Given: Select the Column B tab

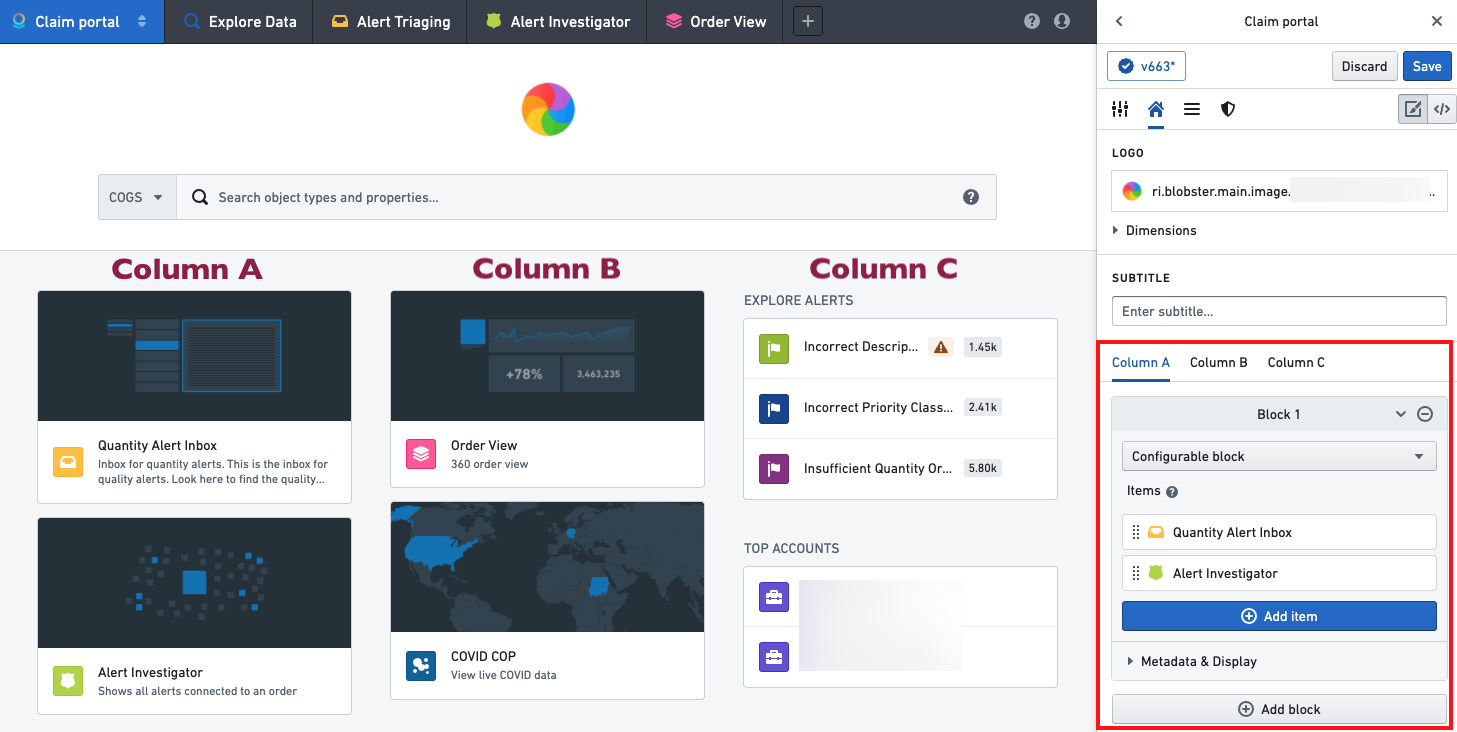Looking at the screenshot, I should pos(1219,362).
